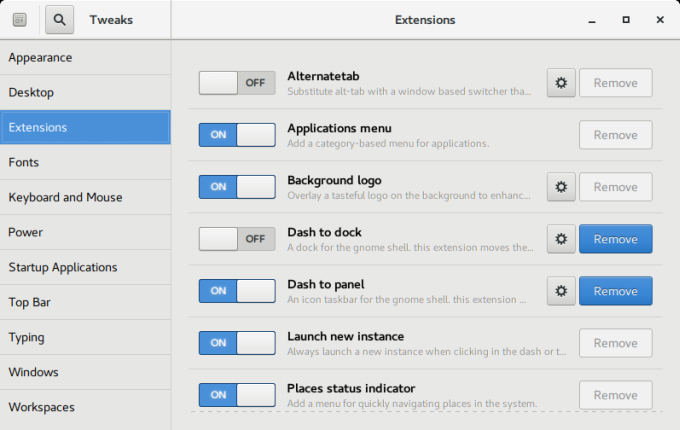Remove the Dash to dock extension

[x=615, y=239]
